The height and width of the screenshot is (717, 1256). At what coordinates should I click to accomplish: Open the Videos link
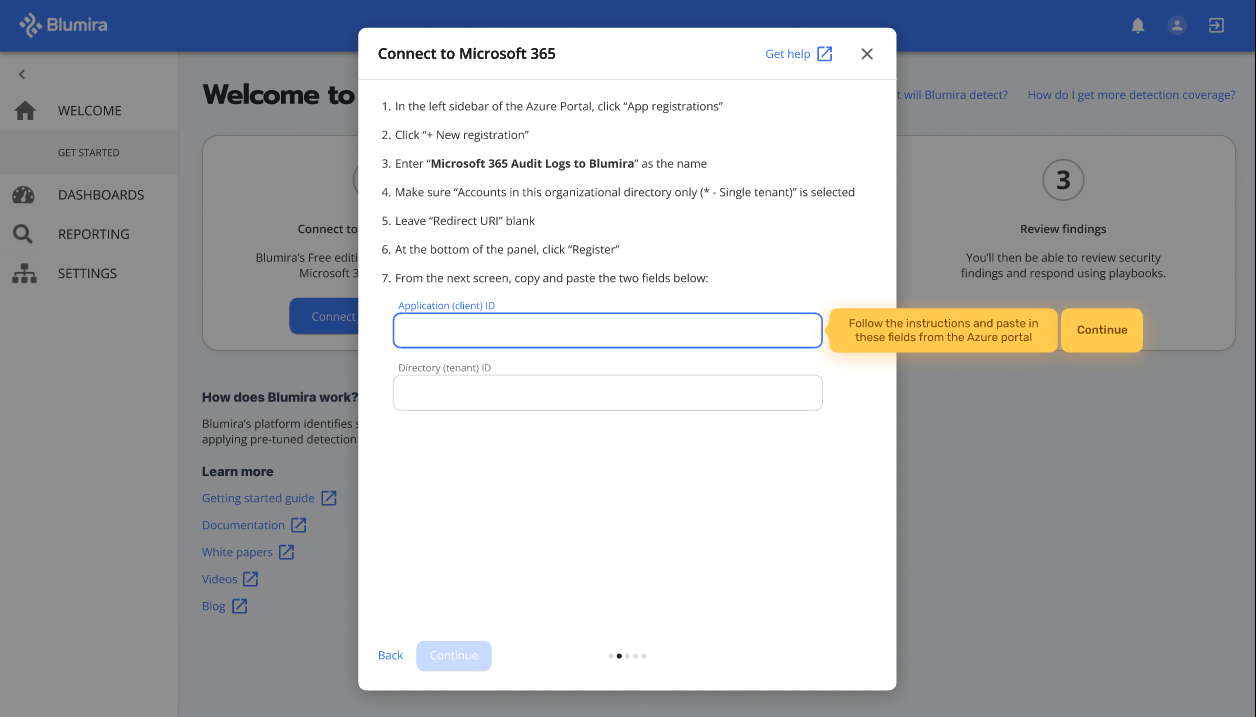point(220,579)
